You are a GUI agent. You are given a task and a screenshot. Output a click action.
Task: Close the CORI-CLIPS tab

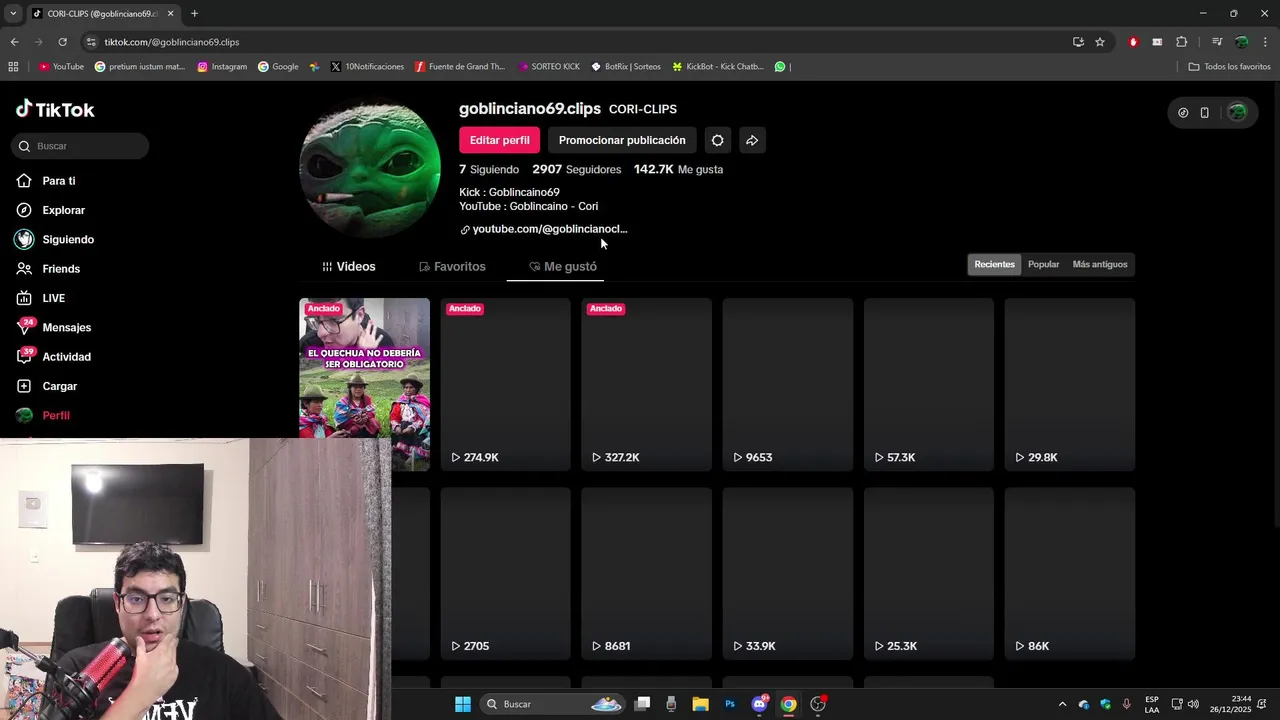[170, 14]
